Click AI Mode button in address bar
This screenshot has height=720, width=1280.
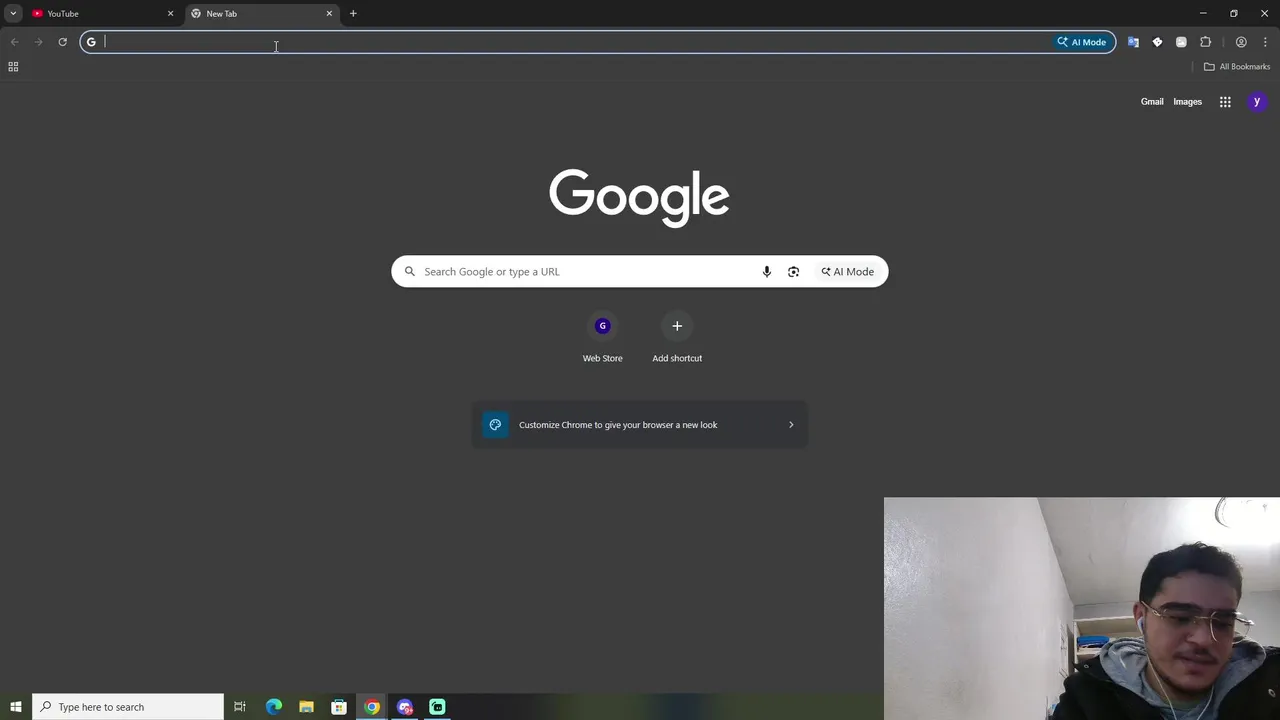pos(1082,42)
